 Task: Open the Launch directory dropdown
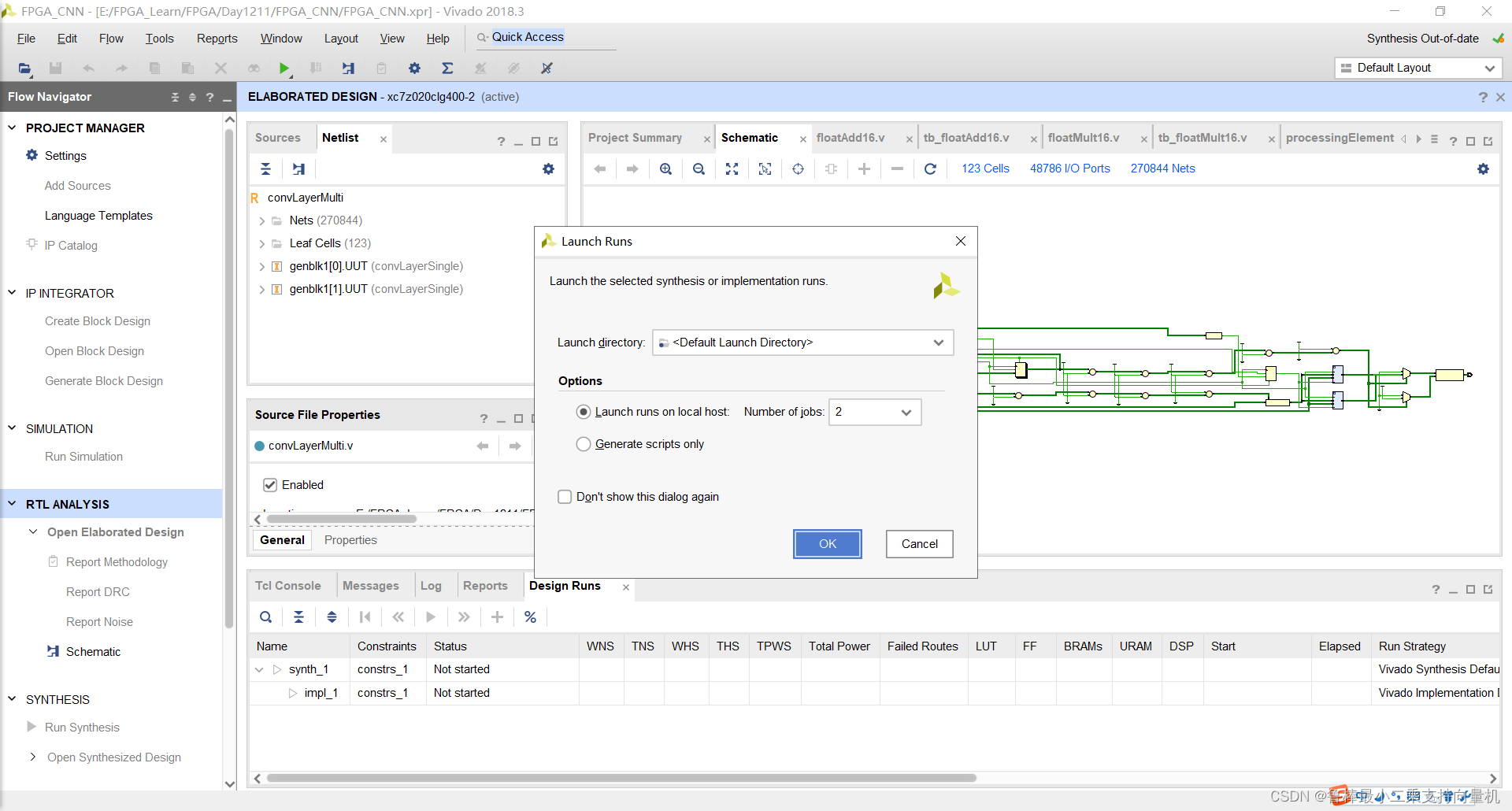(x=803, y=343)
